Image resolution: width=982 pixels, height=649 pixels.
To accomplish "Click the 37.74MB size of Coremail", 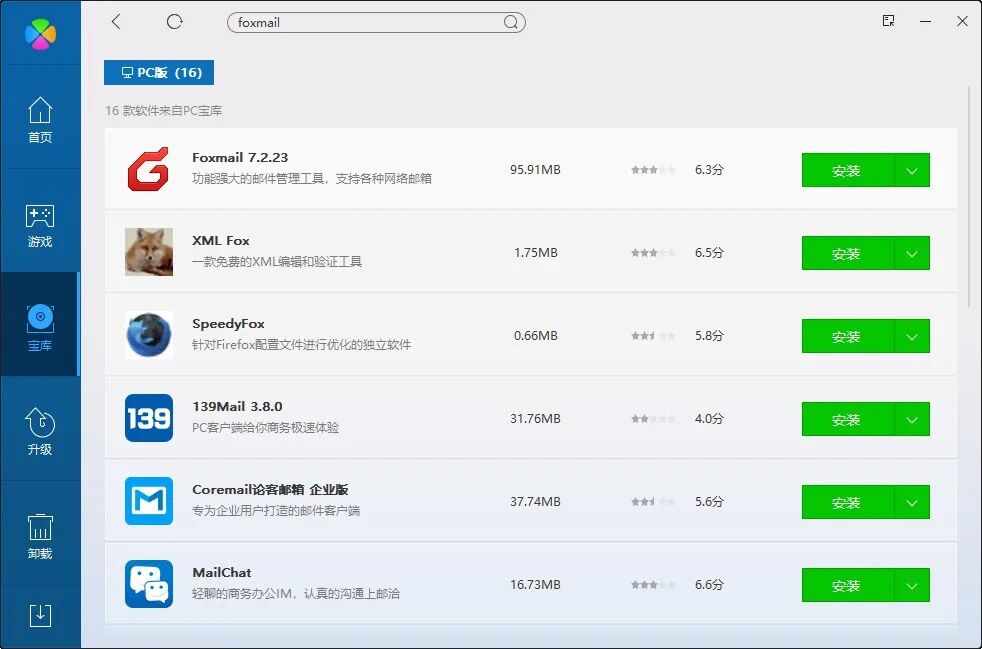I will (x=535, y=501).
